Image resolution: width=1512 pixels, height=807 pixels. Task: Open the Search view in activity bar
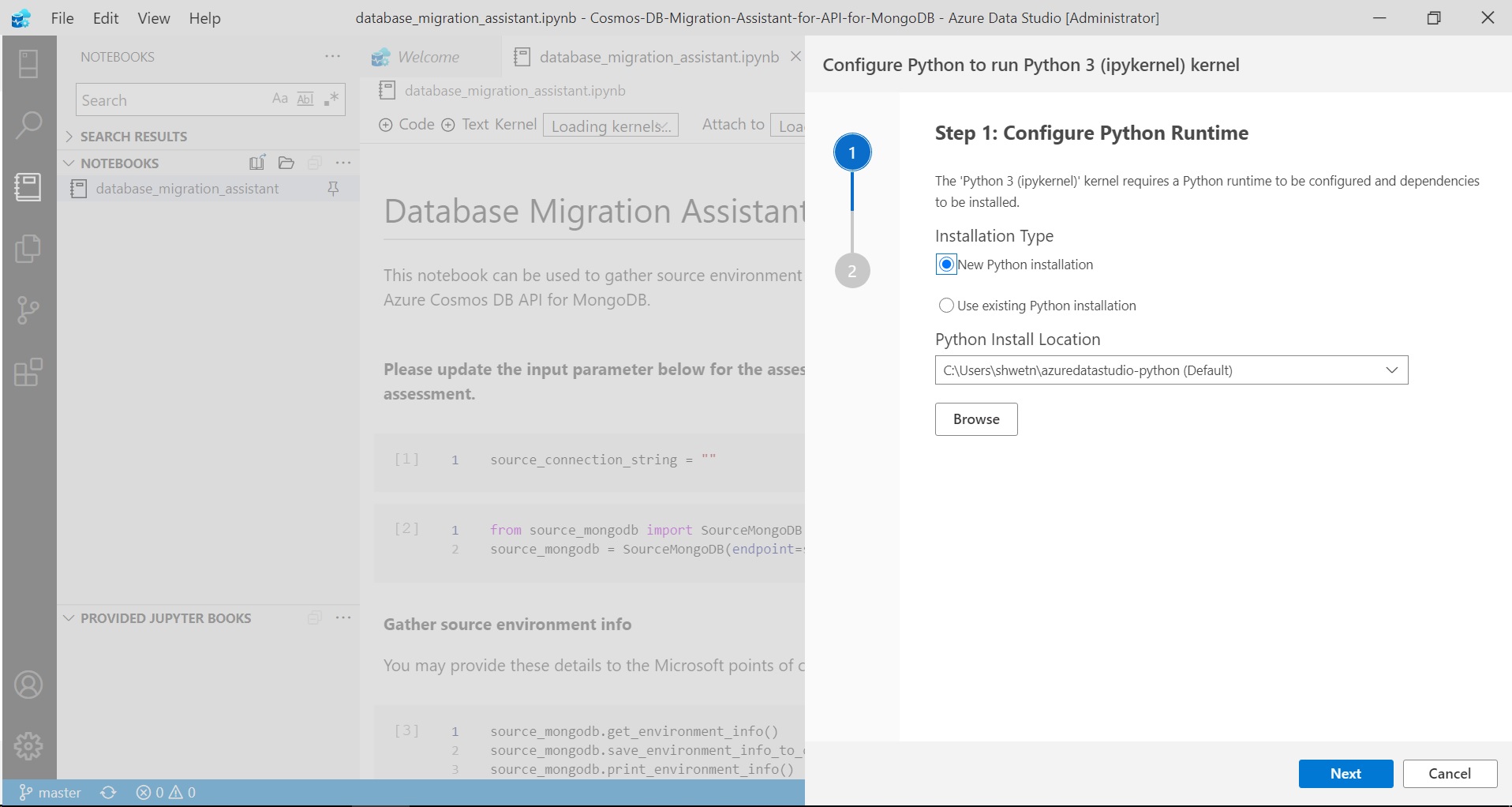coord(28,126)
